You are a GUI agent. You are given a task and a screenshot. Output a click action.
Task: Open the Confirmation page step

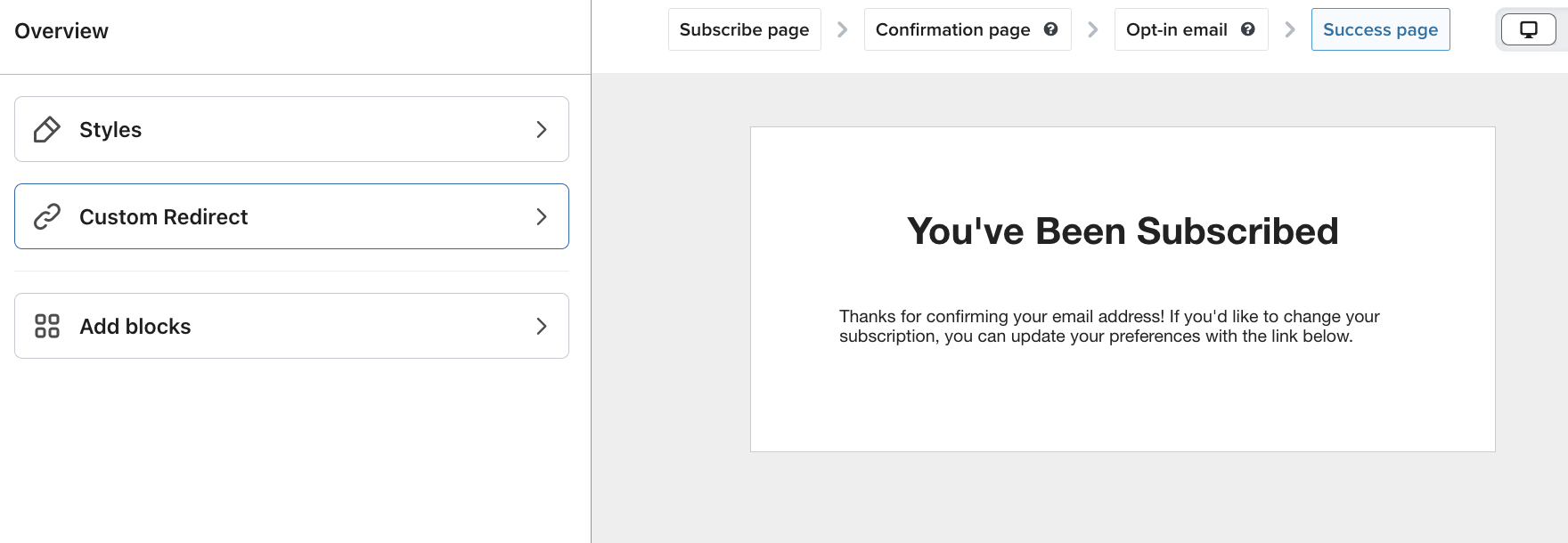[951, 29]
